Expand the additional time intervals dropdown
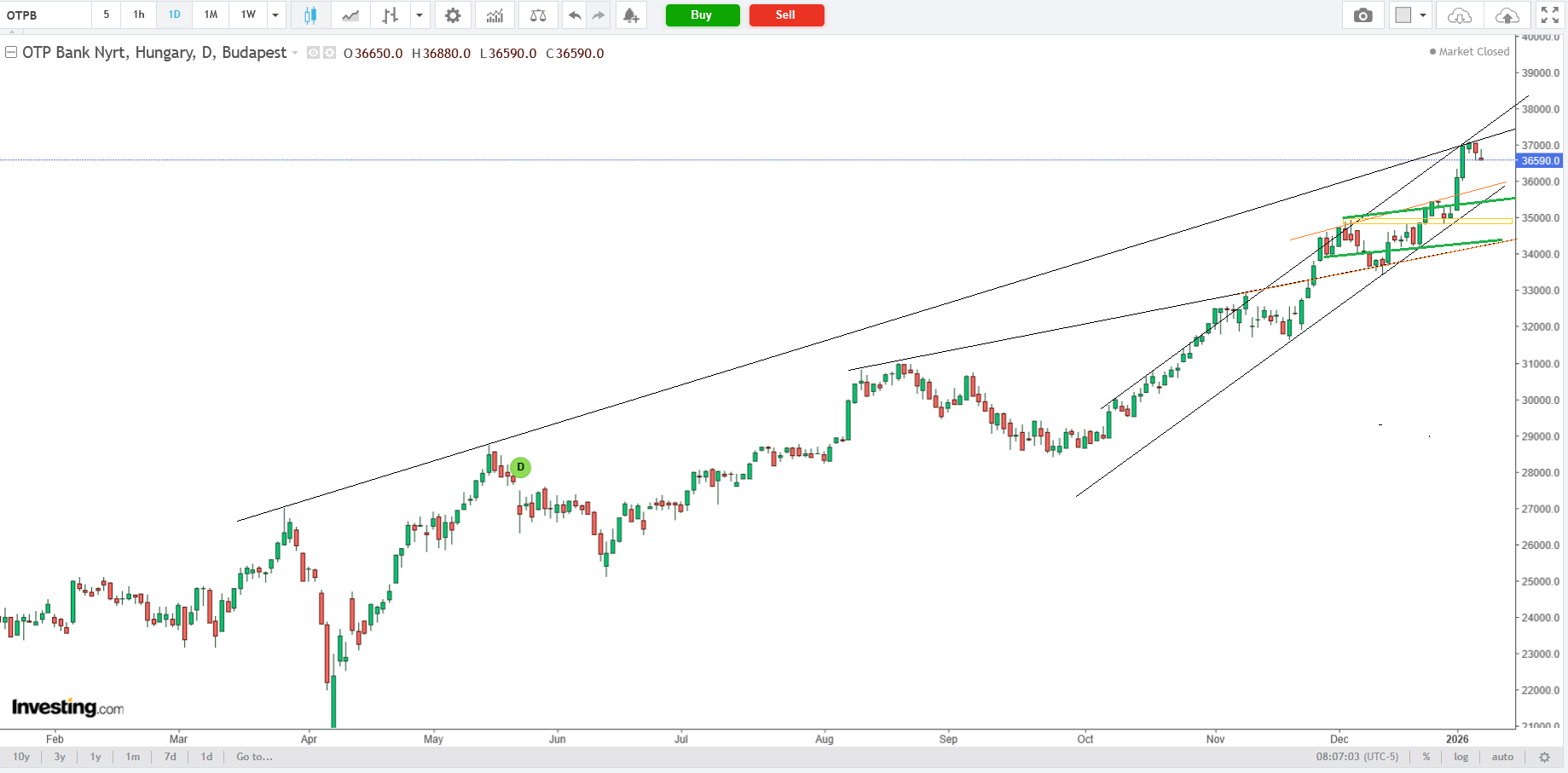The height and width of the screenshot is (773, 1568). [x=275, y=15]
